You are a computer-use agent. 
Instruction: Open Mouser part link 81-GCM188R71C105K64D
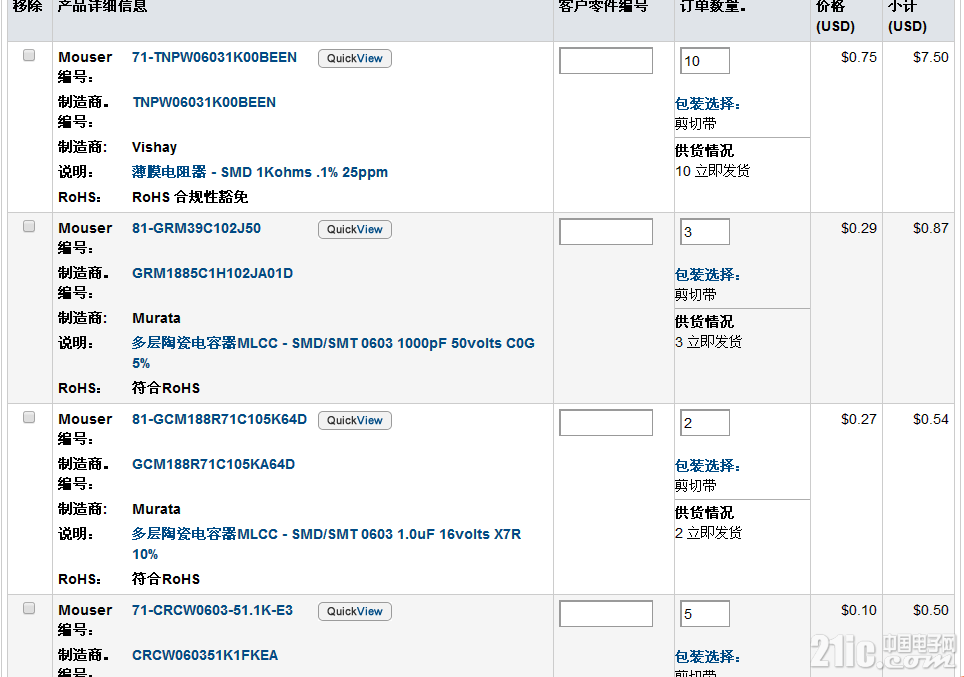[219, 419]
